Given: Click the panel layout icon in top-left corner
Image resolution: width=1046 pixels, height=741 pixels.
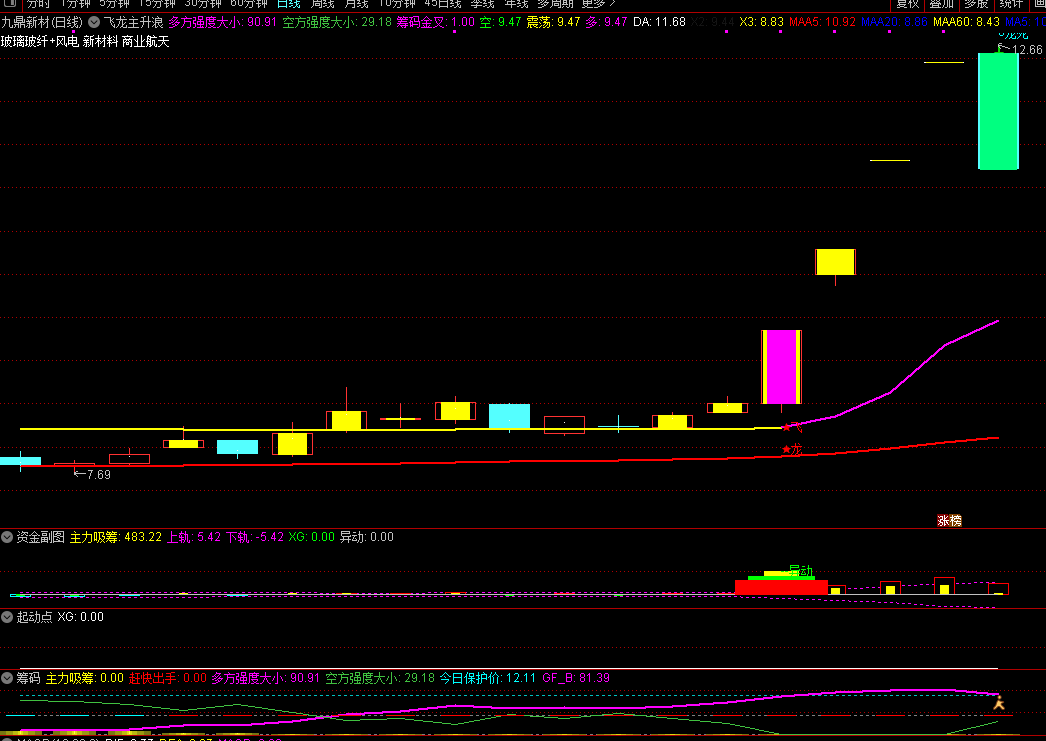Looking at the screenshot, I should pyautogui.click(x=9, y=3).
